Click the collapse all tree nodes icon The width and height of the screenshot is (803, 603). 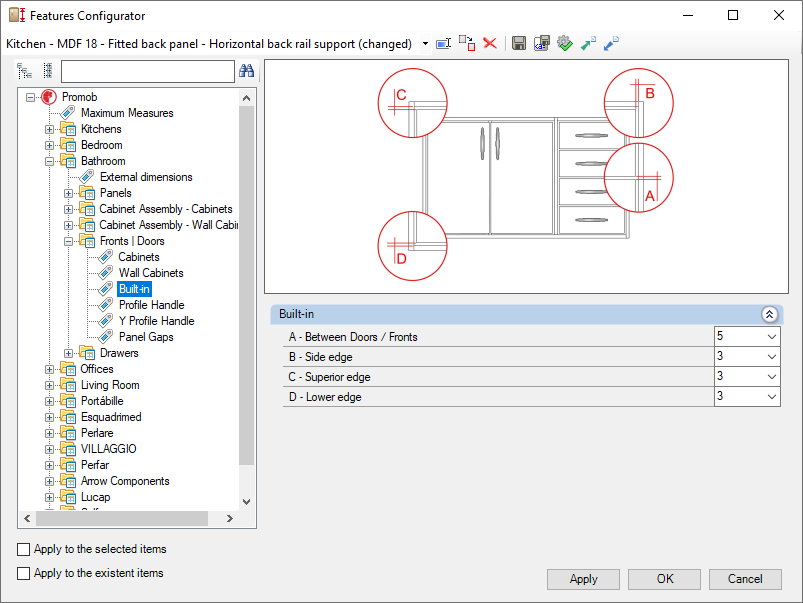(x=48, y=71)
